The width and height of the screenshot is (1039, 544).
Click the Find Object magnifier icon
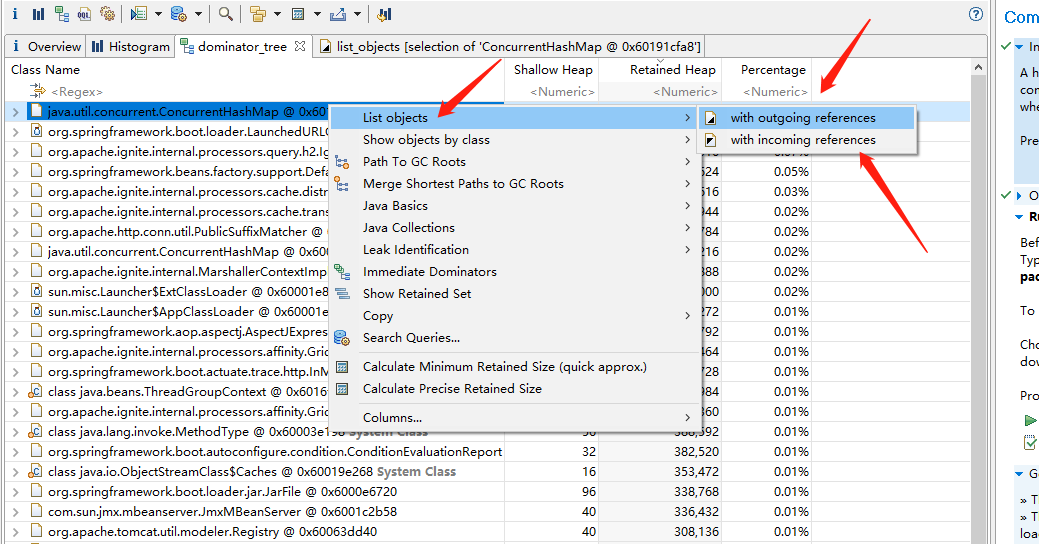pos(226,14)
